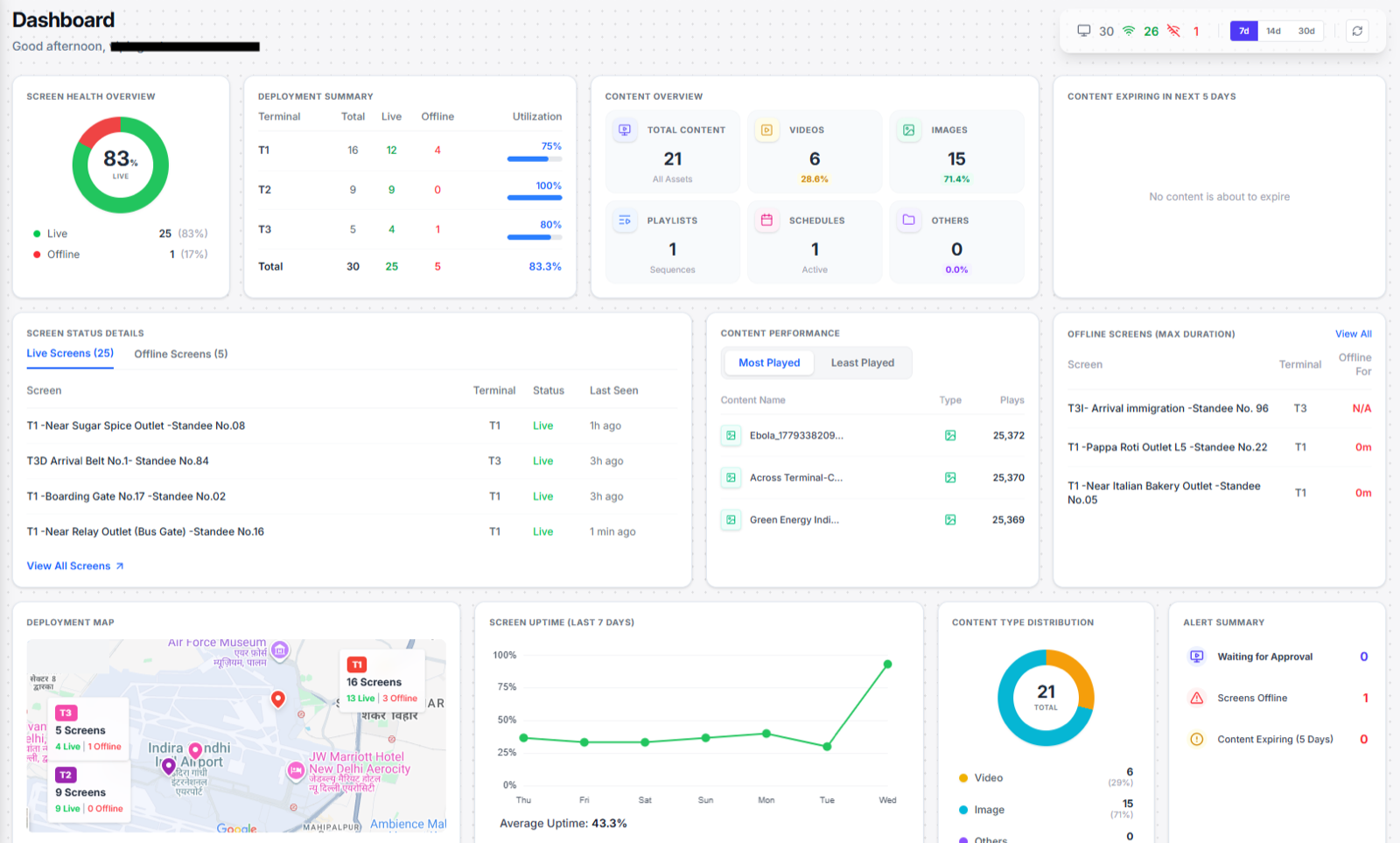Click the Schedules calendar icon
The width and height of the screenshot is (1400, 843).
(x=766, y=221)
